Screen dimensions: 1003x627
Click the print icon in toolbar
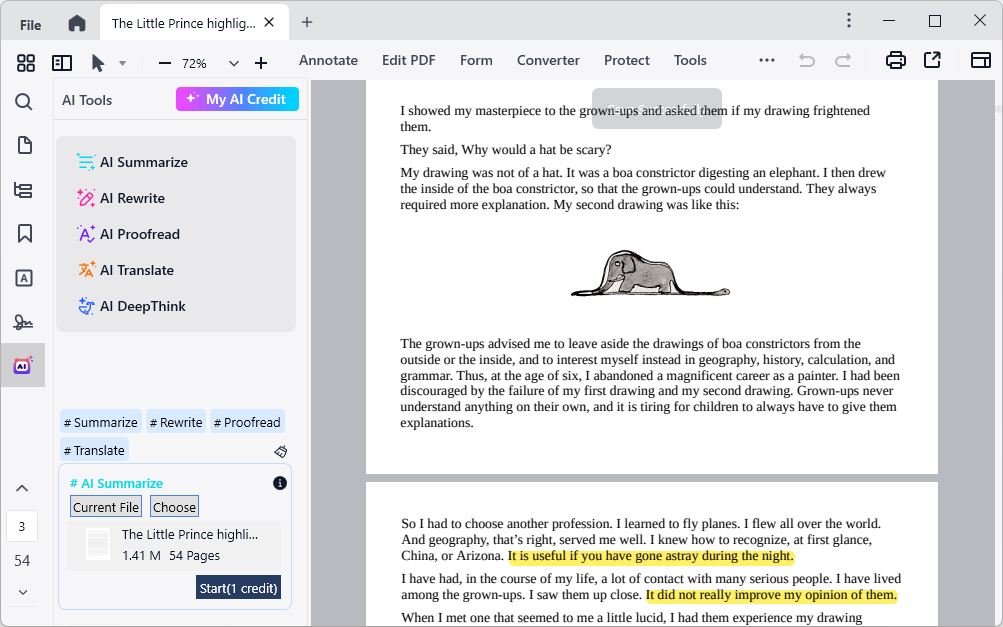tap(895, 61)
